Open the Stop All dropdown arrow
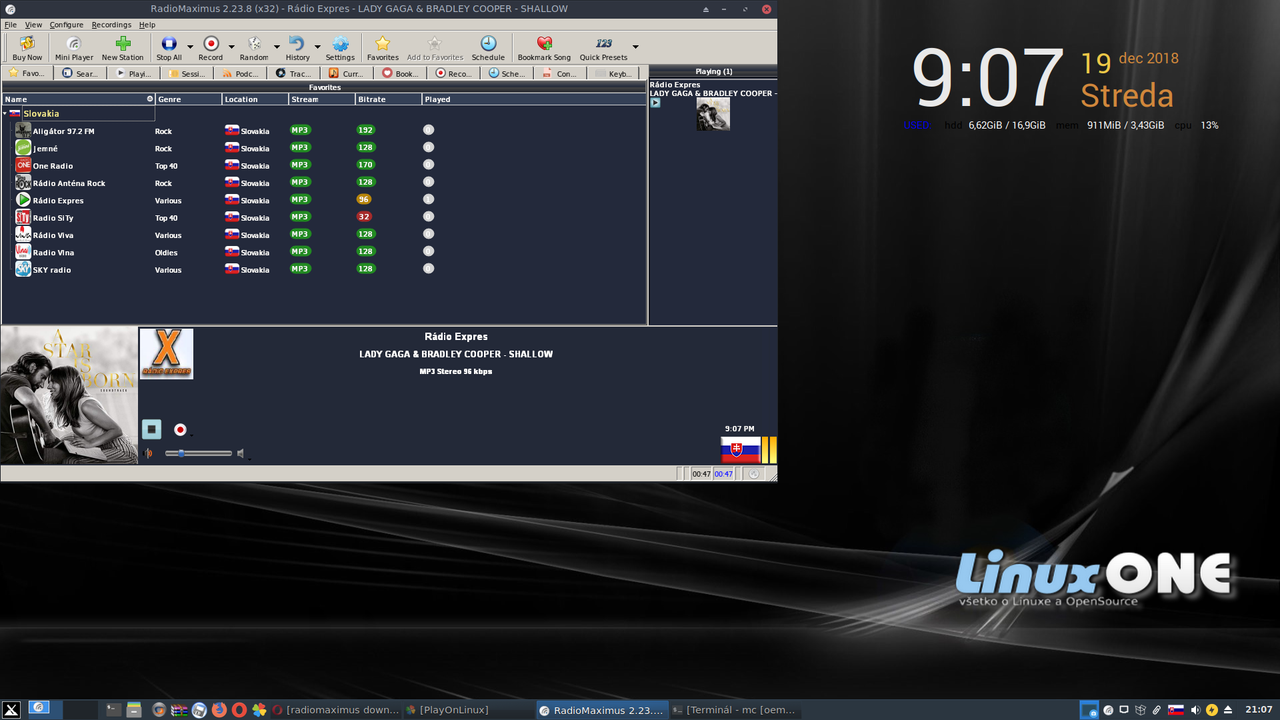Screen dimensions: 1280x720 (x=190, y=47)
